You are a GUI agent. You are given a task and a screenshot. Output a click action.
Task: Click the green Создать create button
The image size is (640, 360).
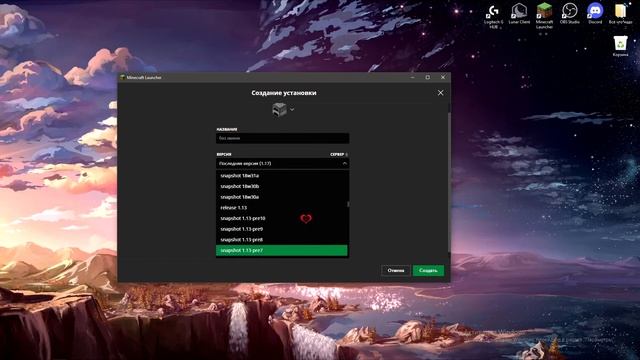[428, 271]
